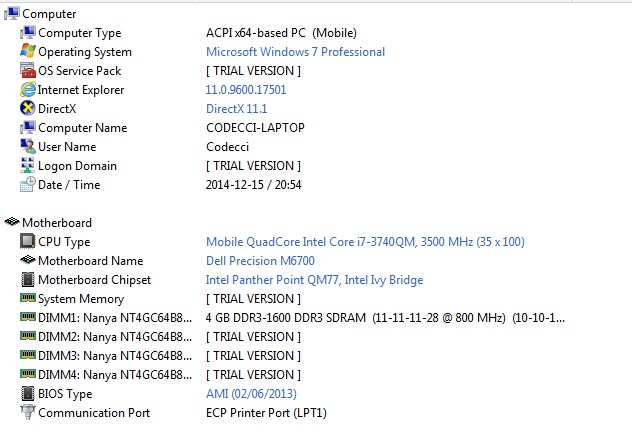Click the Internet Explorer version link
632x440 pixels.
pyautogui.click(x=246, y=90)
